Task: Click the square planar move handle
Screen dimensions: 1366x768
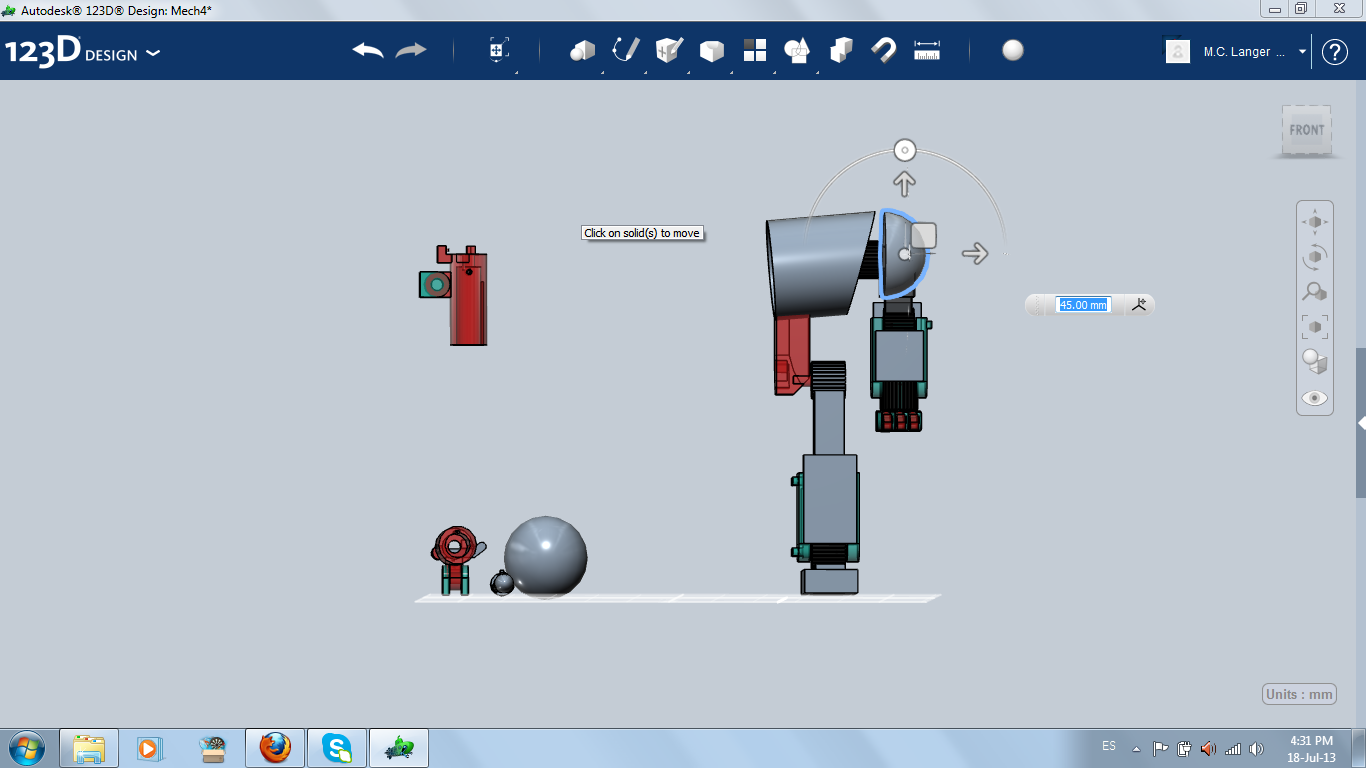Action: tap(924, 235)
